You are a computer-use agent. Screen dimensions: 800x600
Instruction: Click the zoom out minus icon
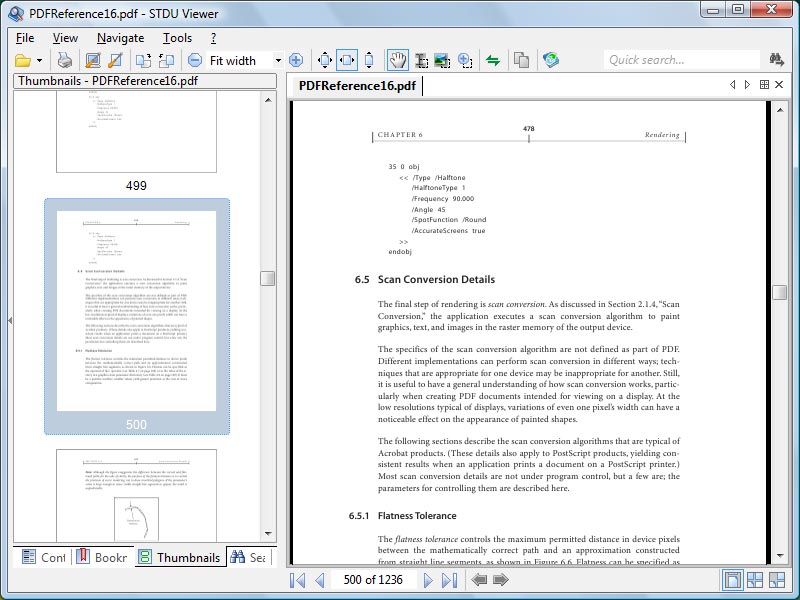tap(194, 60)
